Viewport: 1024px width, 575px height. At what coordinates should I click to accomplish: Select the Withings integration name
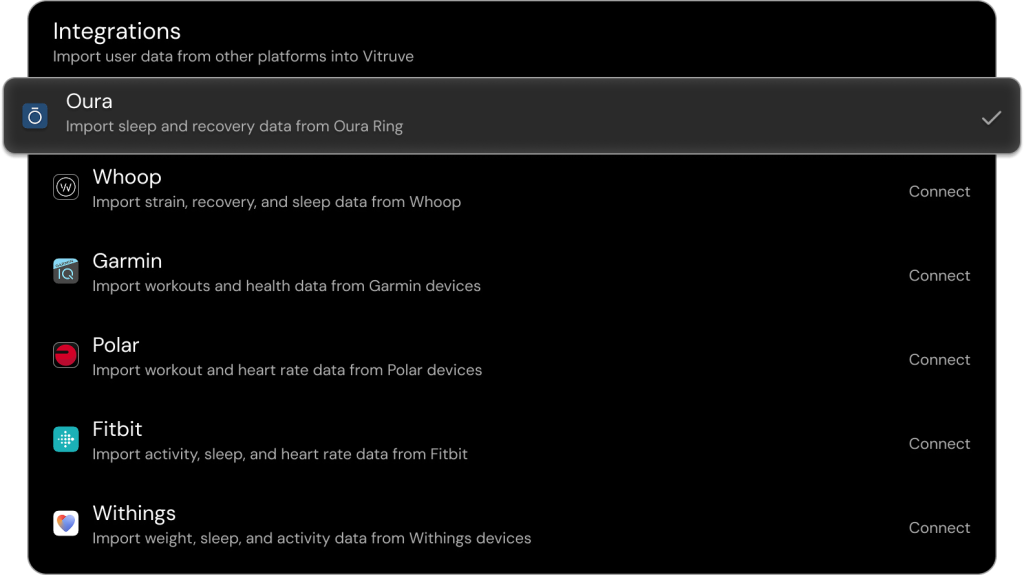134,513
